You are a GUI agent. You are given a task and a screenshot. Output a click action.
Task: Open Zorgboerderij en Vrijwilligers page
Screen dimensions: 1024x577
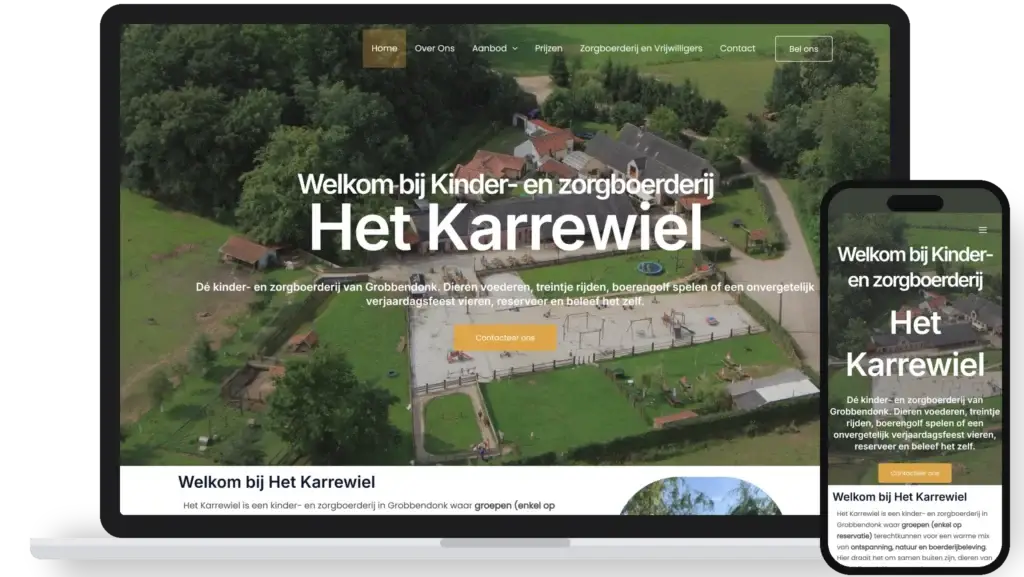coord(641,48)
